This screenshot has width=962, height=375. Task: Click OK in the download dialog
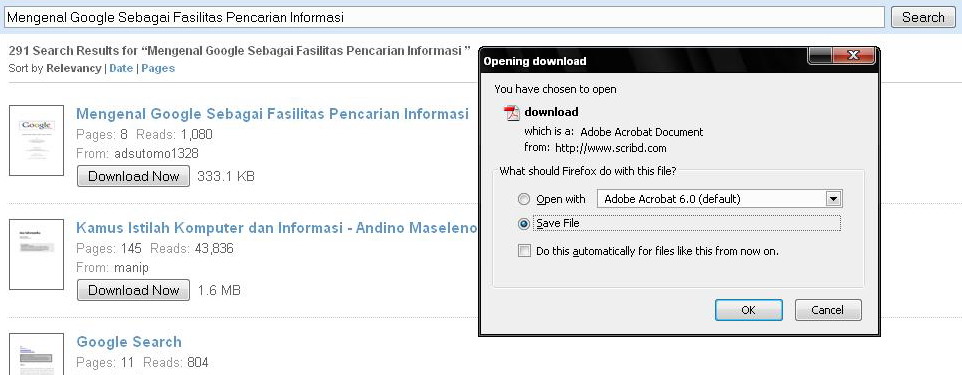click(x=748, y=310)
